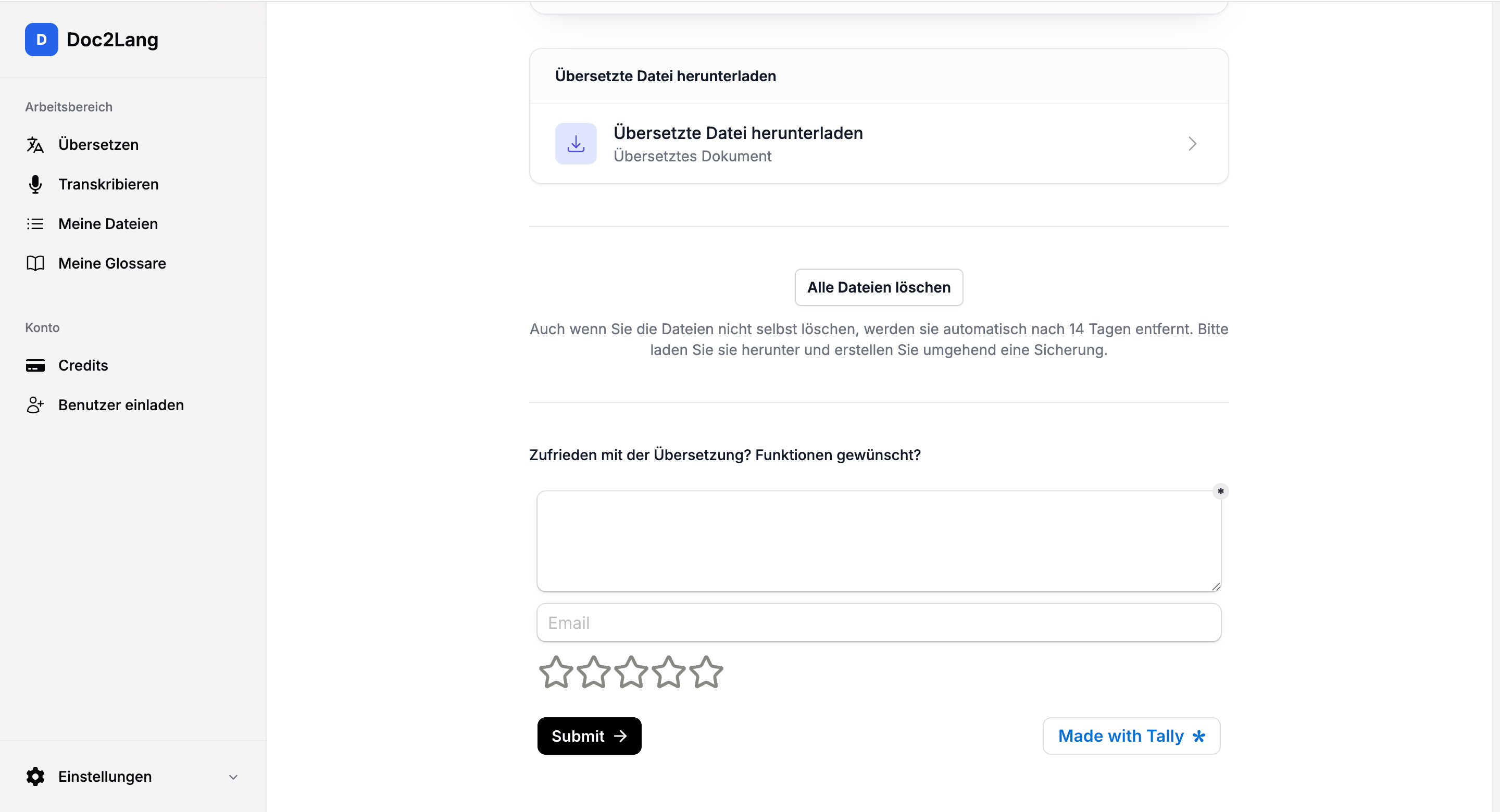Image resolution: width=1500 pixels, height=812 pixels.
Task: Click Alle Dateien löschen button
Action: (x=878, y=287)
